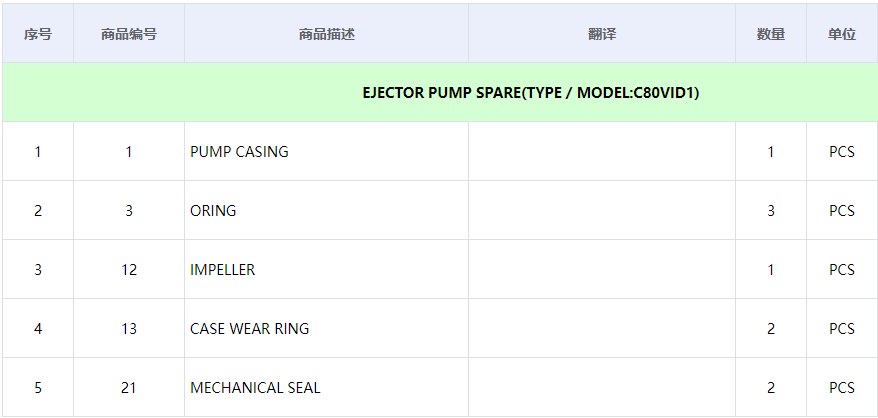The width and height of the screenshot is (878, 418).
Task: Click the 商品描述 column header
Action: [x=326, y=34]
